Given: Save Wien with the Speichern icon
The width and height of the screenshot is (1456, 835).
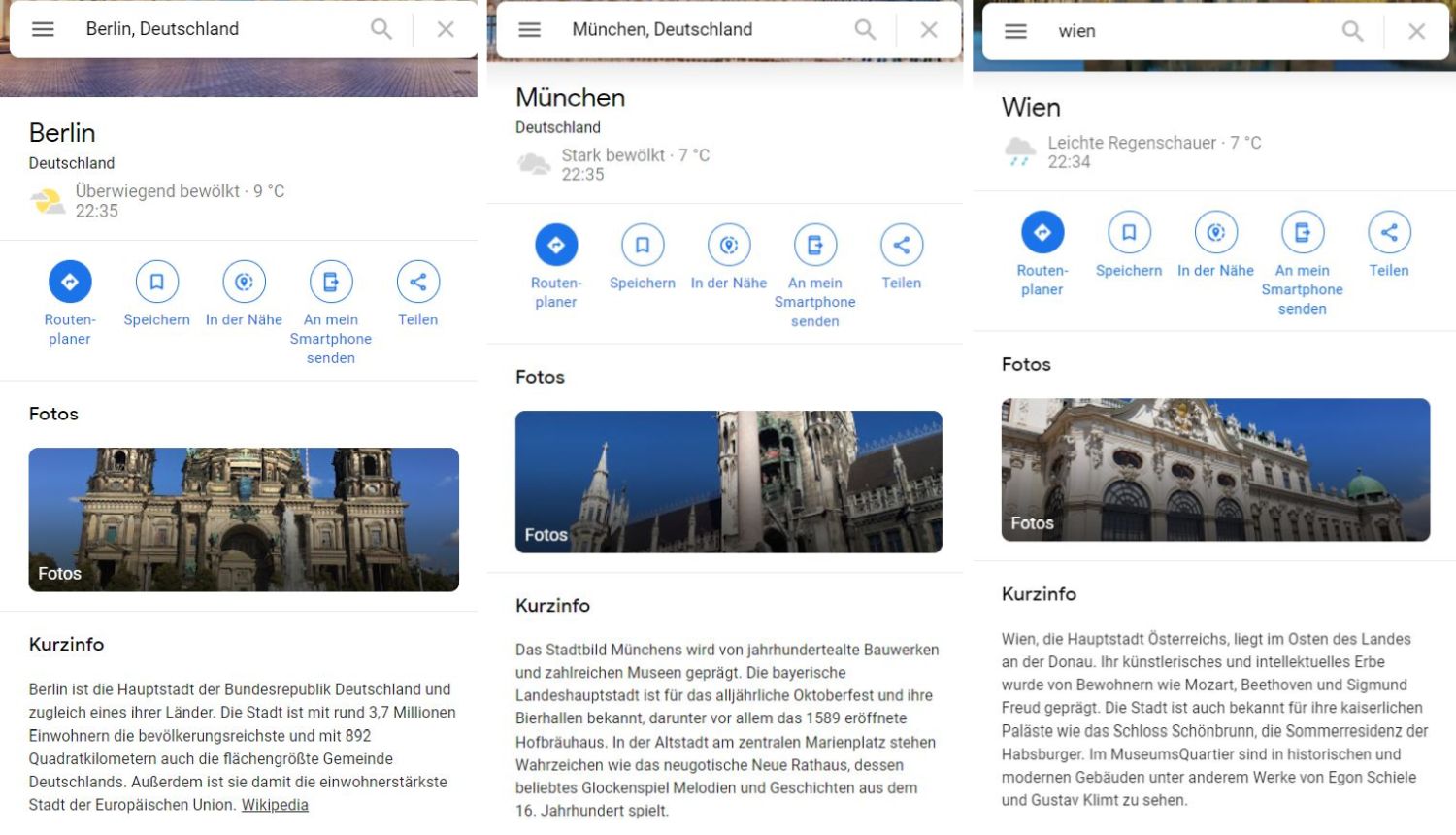Looking at the screenshot, I should 1129,232.
